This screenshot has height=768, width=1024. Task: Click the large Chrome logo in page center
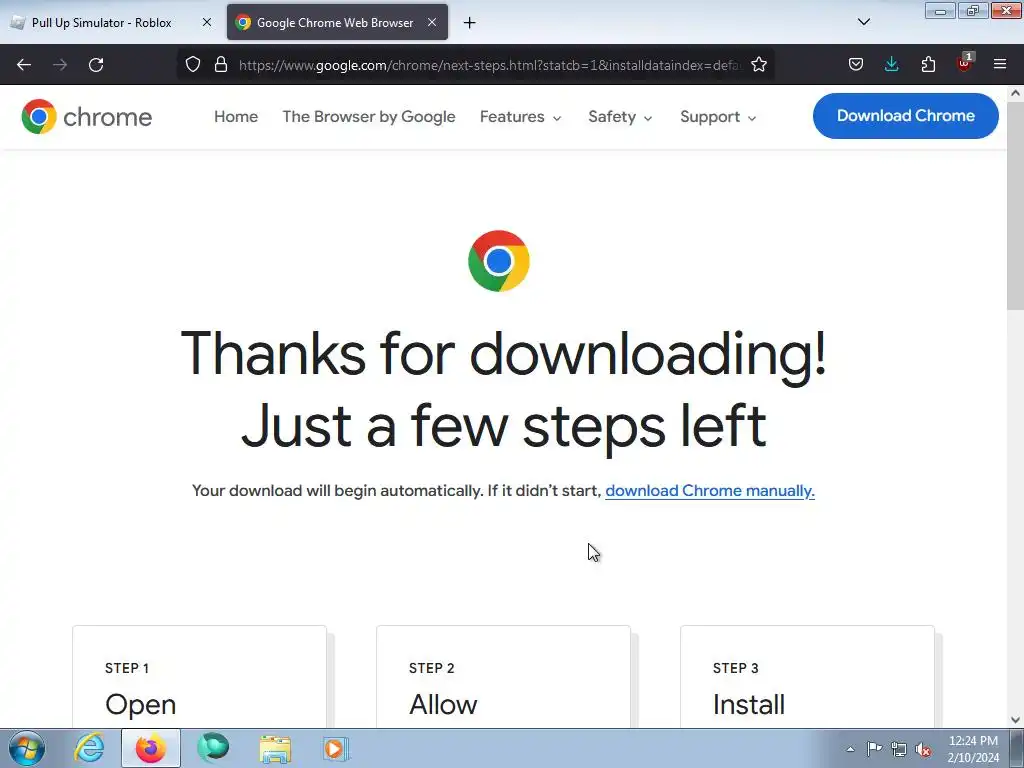tap(499, 261)
